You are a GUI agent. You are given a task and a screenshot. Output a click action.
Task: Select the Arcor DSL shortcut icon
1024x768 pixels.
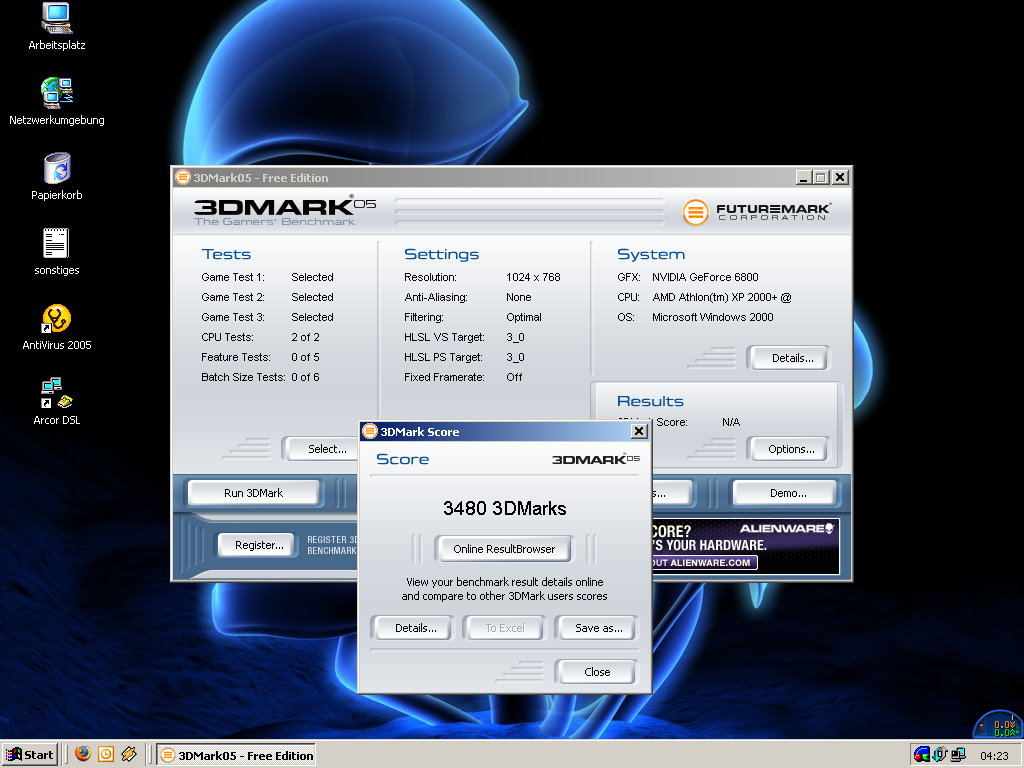(x=56, y=402)
